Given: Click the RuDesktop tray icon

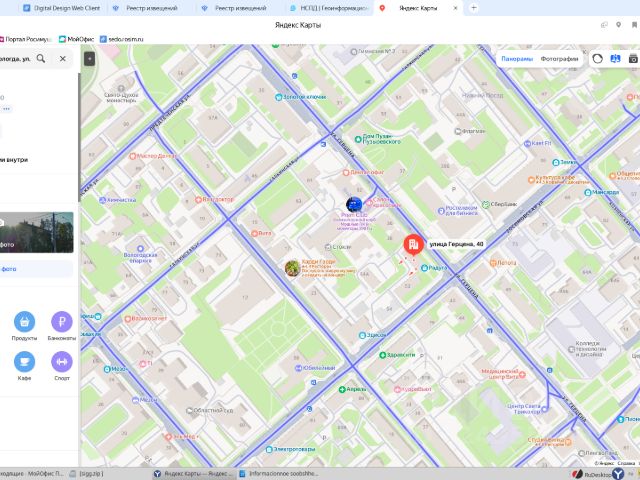Looking at the screenshot, I should pos(577,474).
